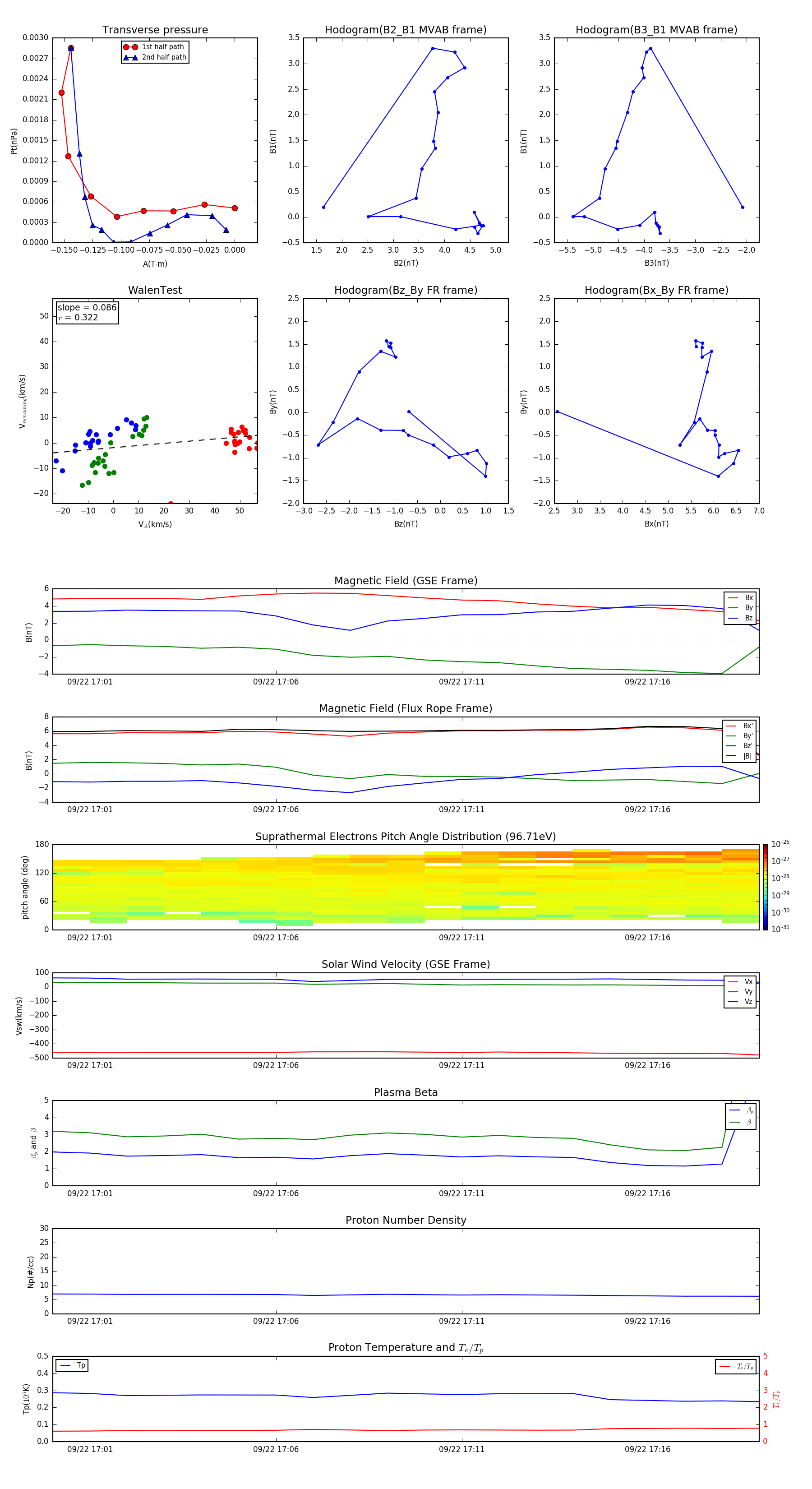Click the 'Bz(nT)' x-axis label
Viewport: 812px width, 1489px height.
click(406, 524)
